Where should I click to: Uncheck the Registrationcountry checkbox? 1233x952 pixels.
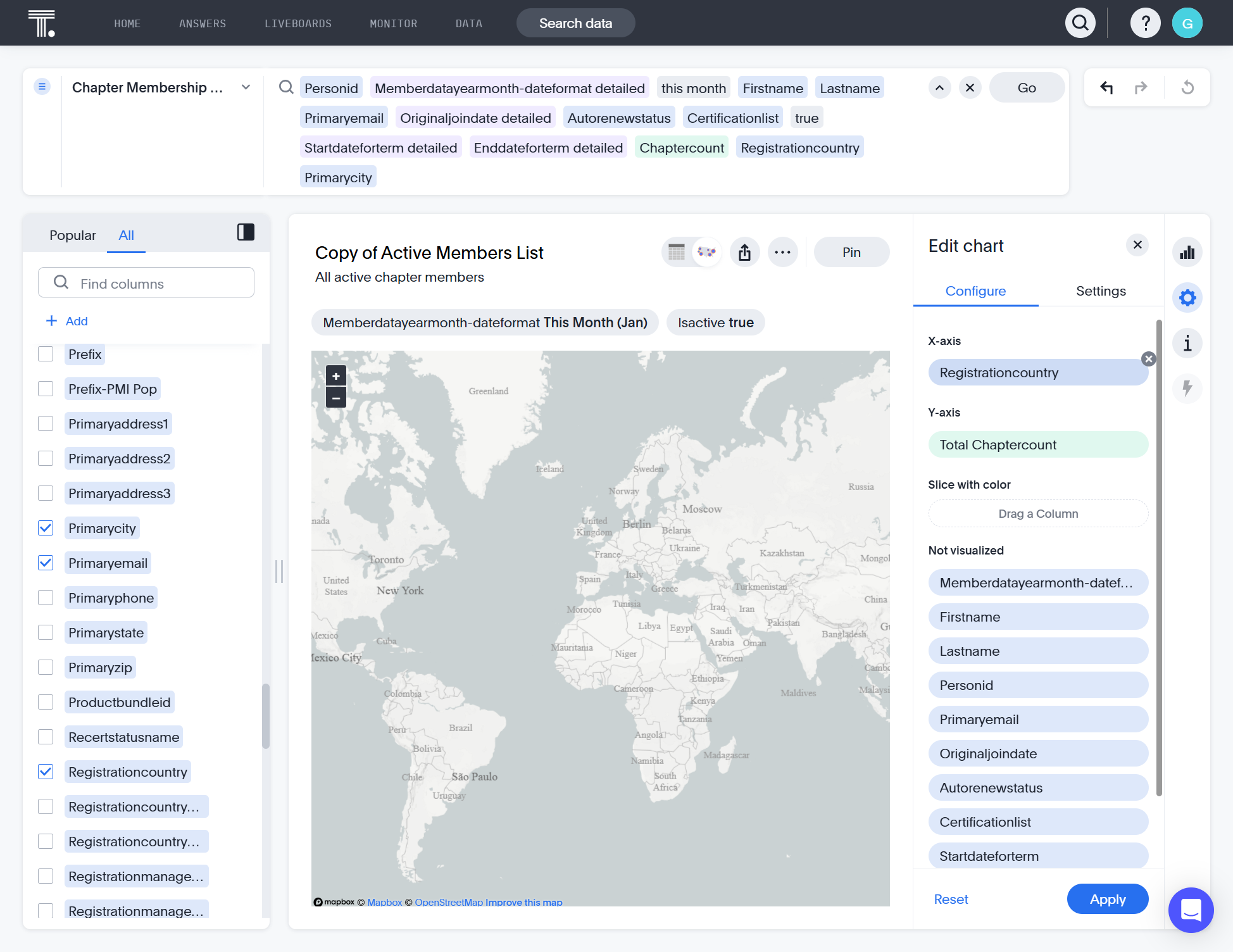tap(46, 772)
